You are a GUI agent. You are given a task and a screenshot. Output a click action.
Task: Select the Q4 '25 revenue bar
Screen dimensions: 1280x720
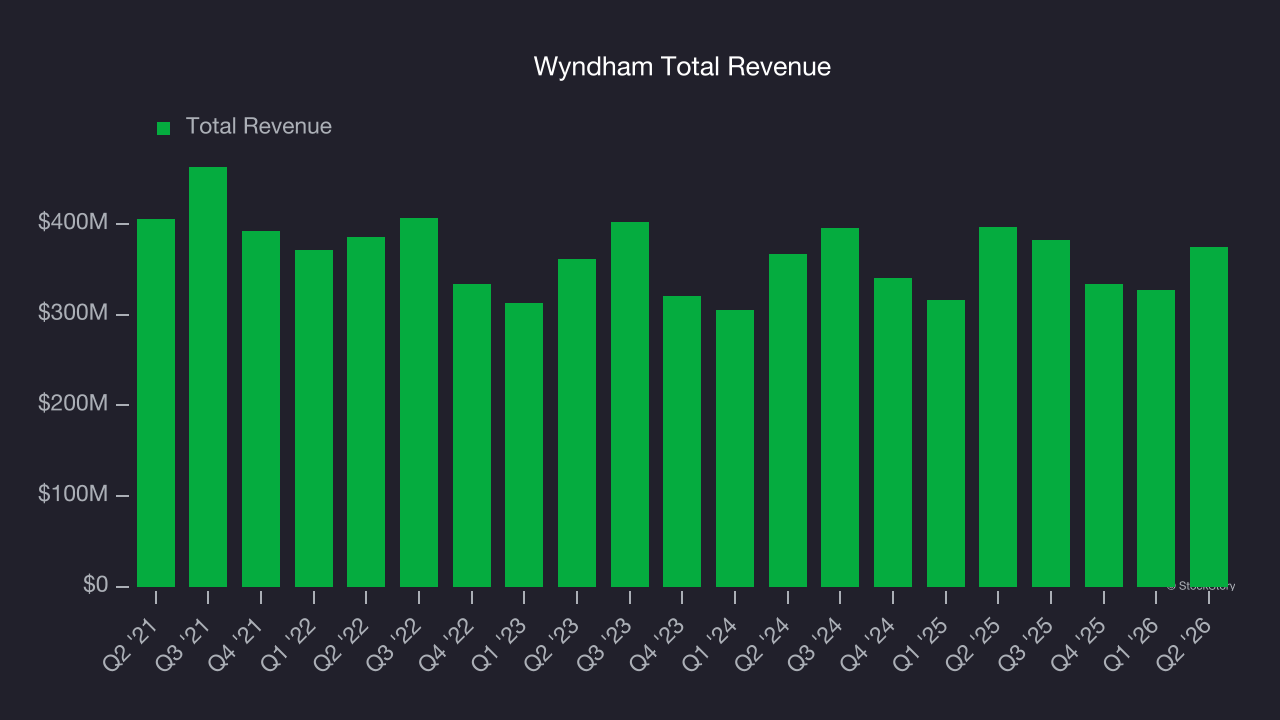coord(1104,435)
